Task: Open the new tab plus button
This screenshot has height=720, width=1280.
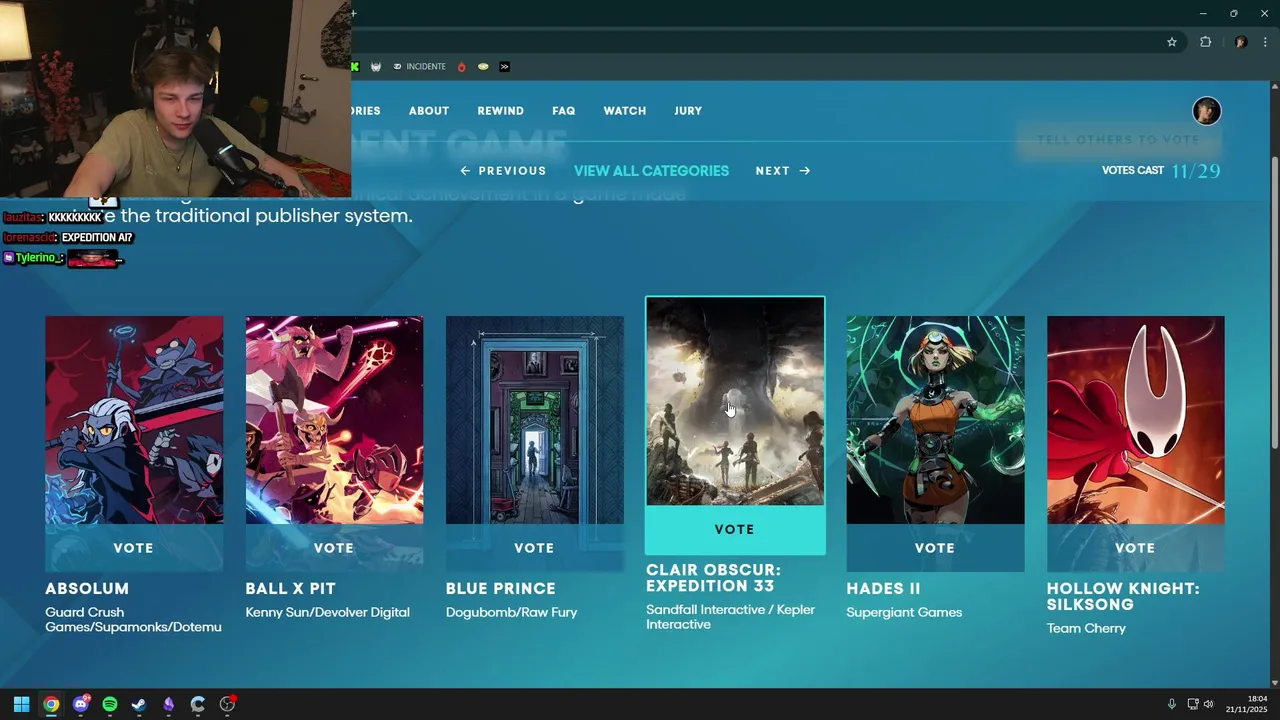Action: point(354,13)
